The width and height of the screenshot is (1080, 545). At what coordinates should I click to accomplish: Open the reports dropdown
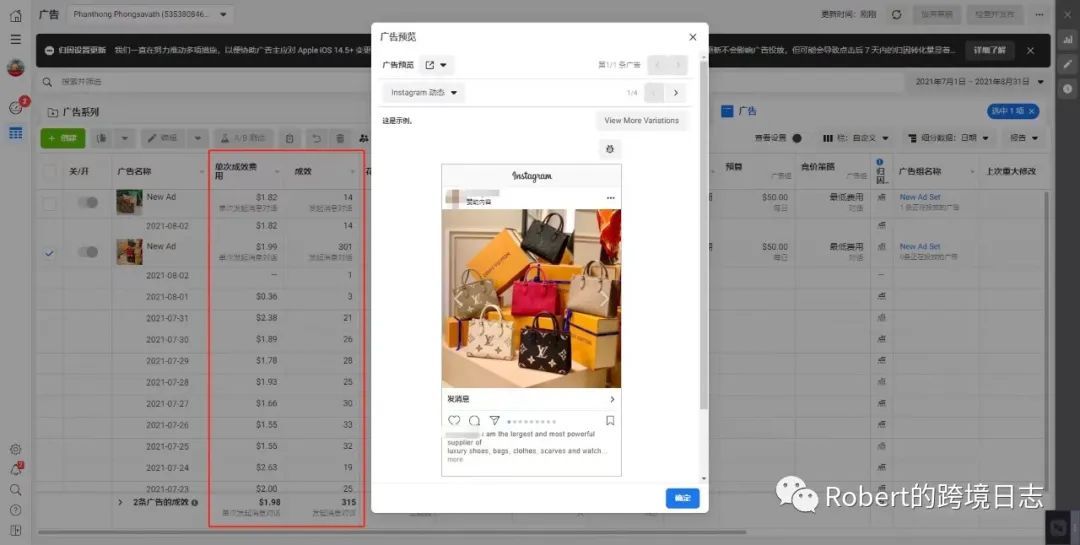1023,138
